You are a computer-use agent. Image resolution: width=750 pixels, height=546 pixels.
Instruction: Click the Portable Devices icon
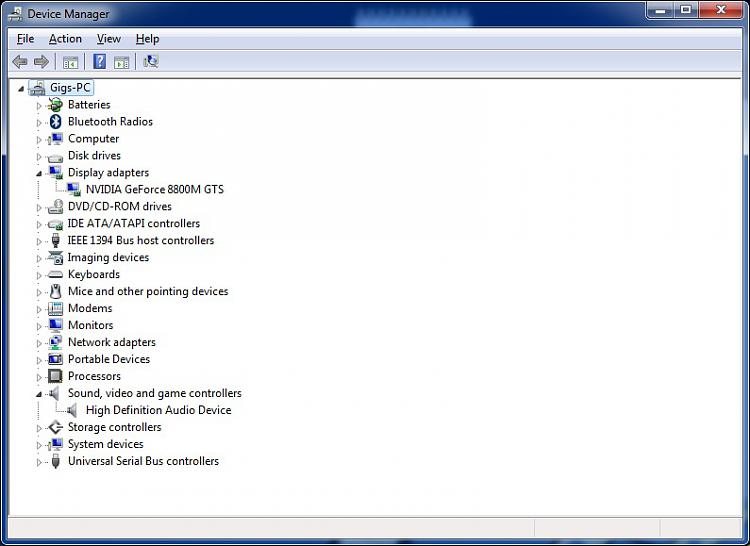55,359
